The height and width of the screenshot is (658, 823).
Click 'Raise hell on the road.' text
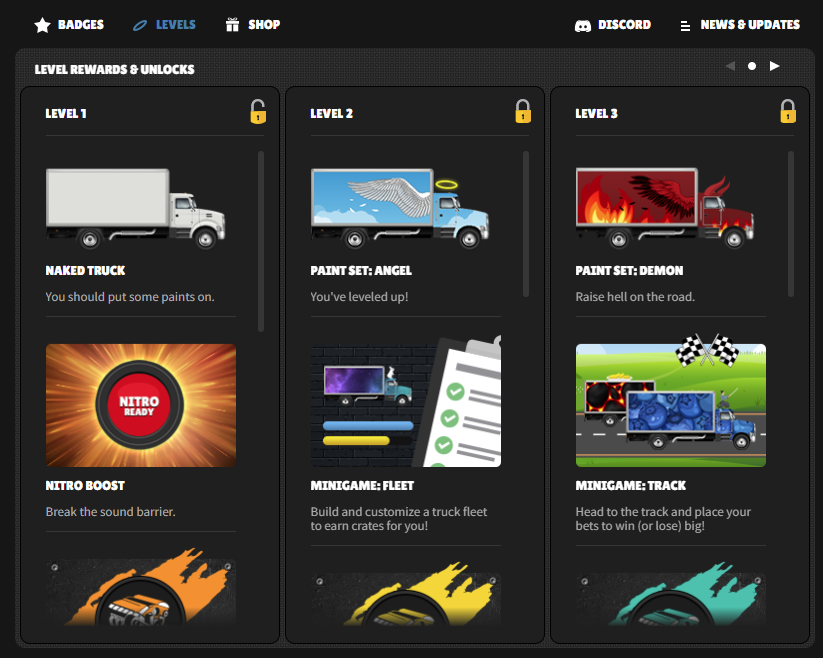635,297
